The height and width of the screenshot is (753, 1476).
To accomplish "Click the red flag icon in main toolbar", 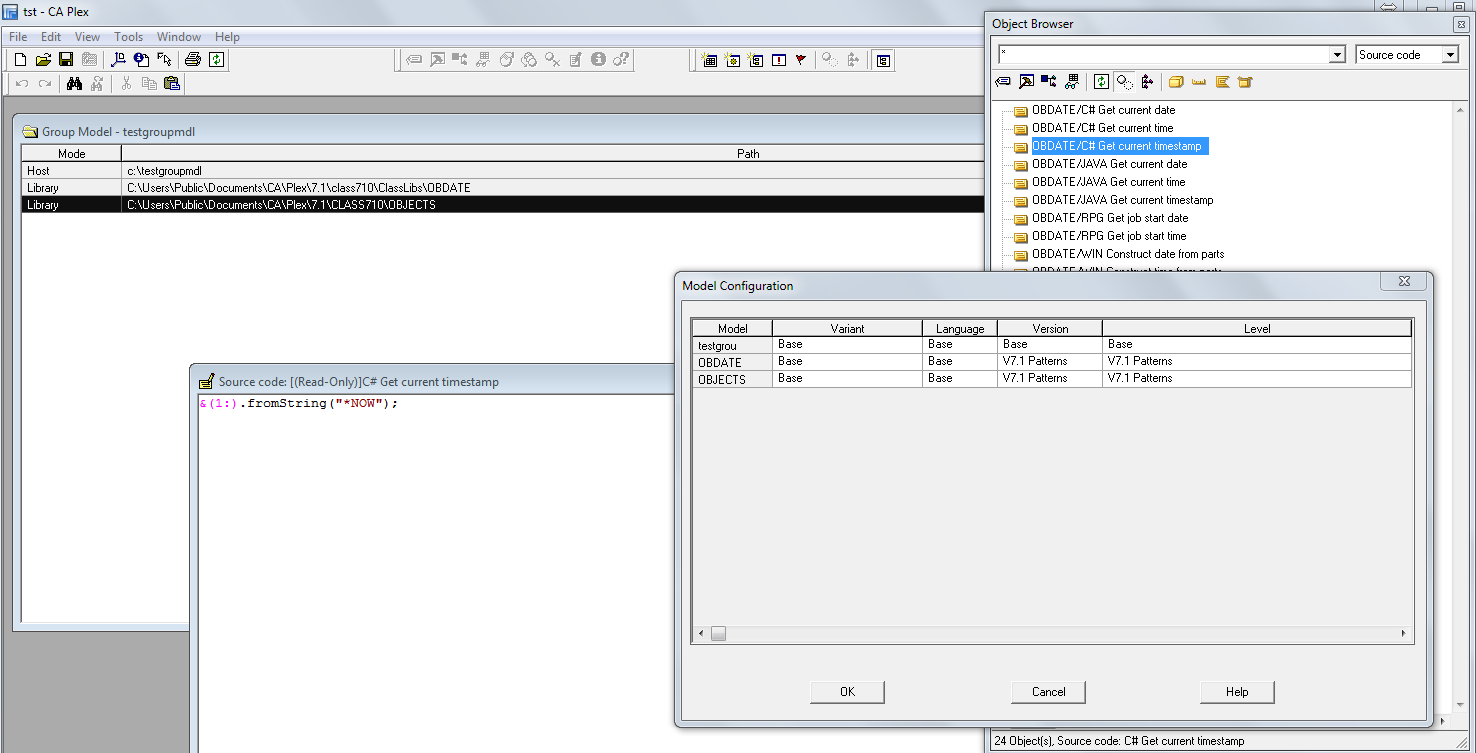I will (801, 60).
